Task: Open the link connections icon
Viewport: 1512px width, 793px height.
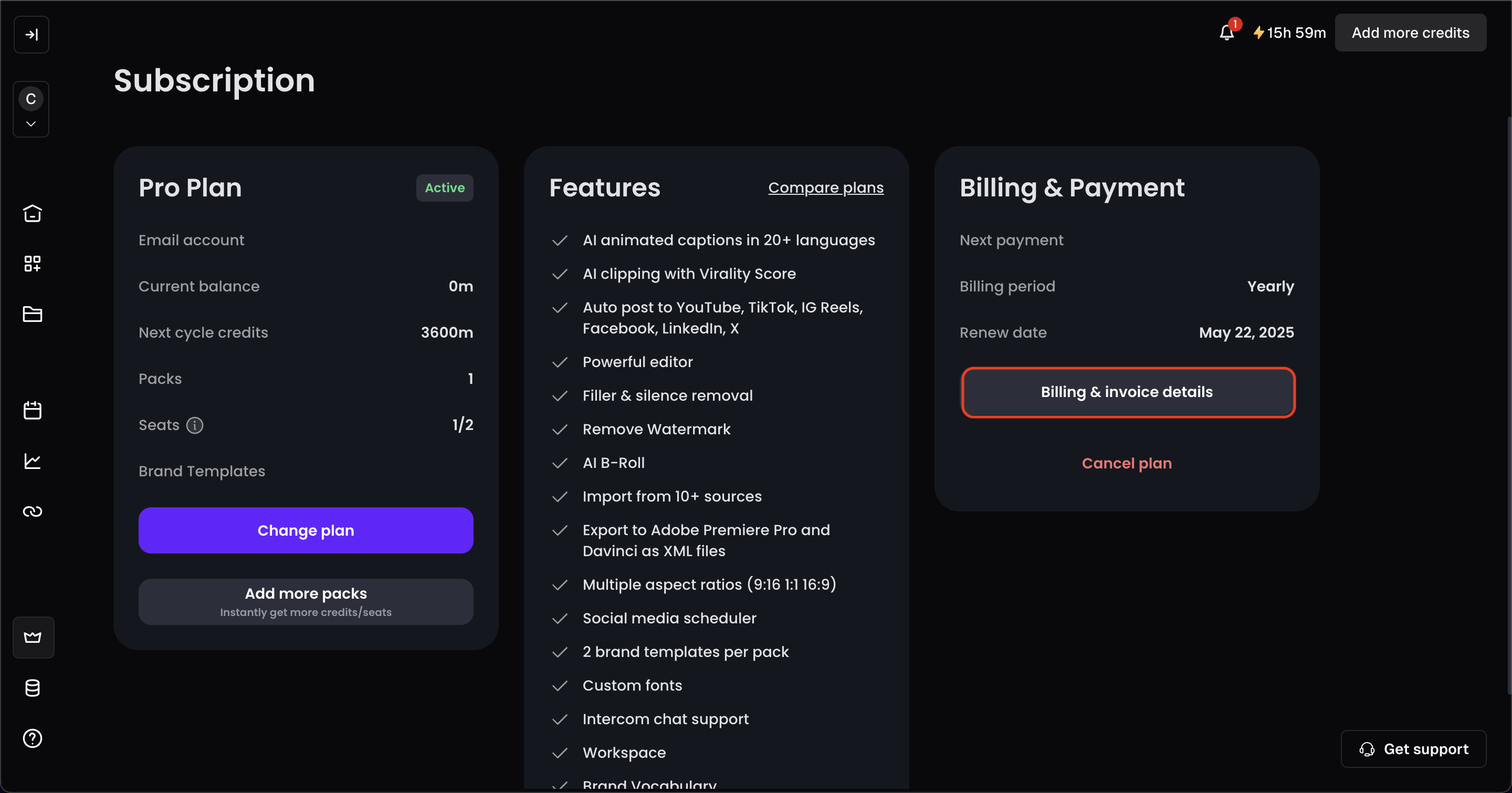Action: tap(32, 512)
